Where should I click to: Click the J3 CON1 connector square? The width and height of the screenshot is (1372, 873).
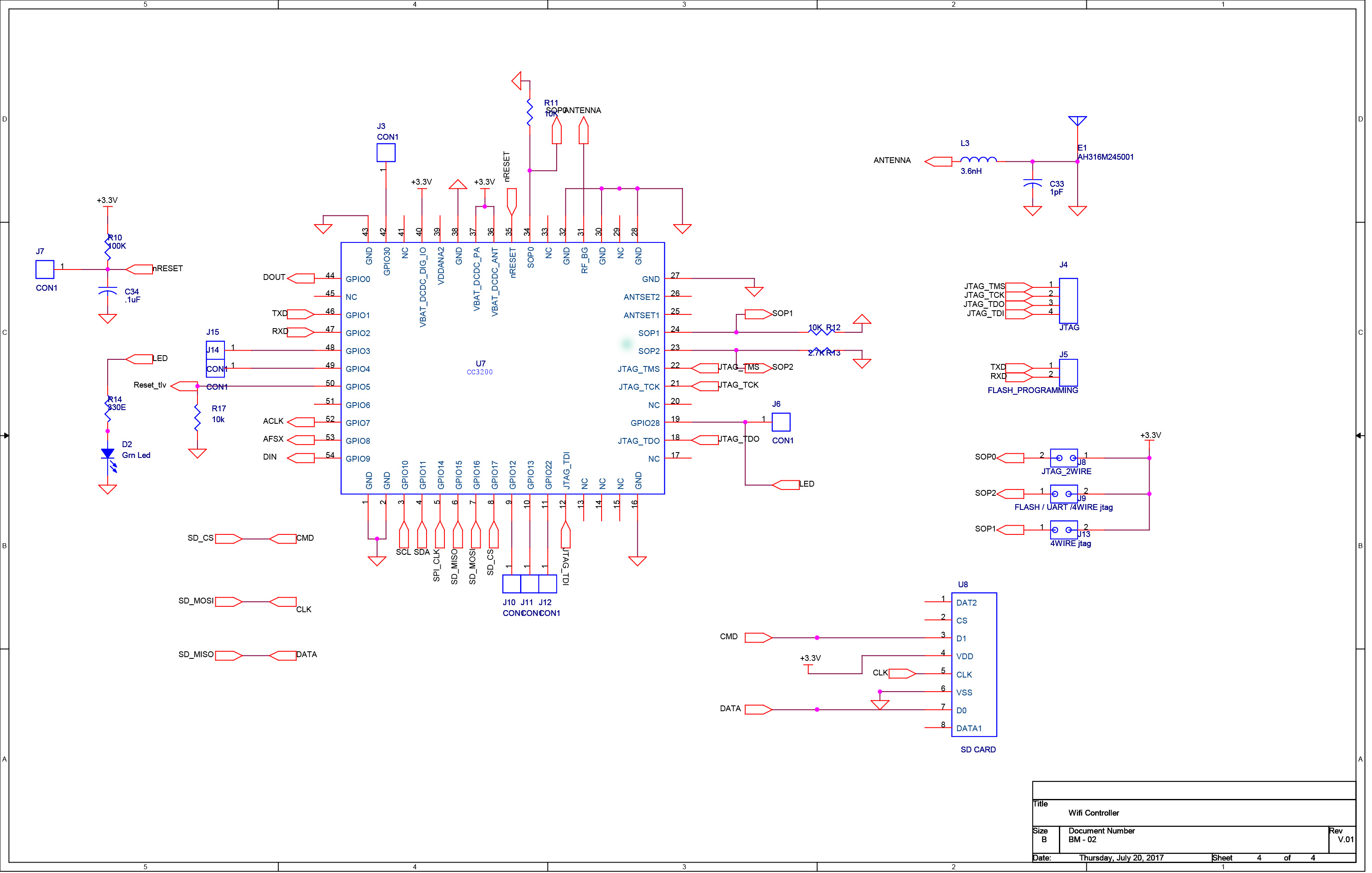386,153
